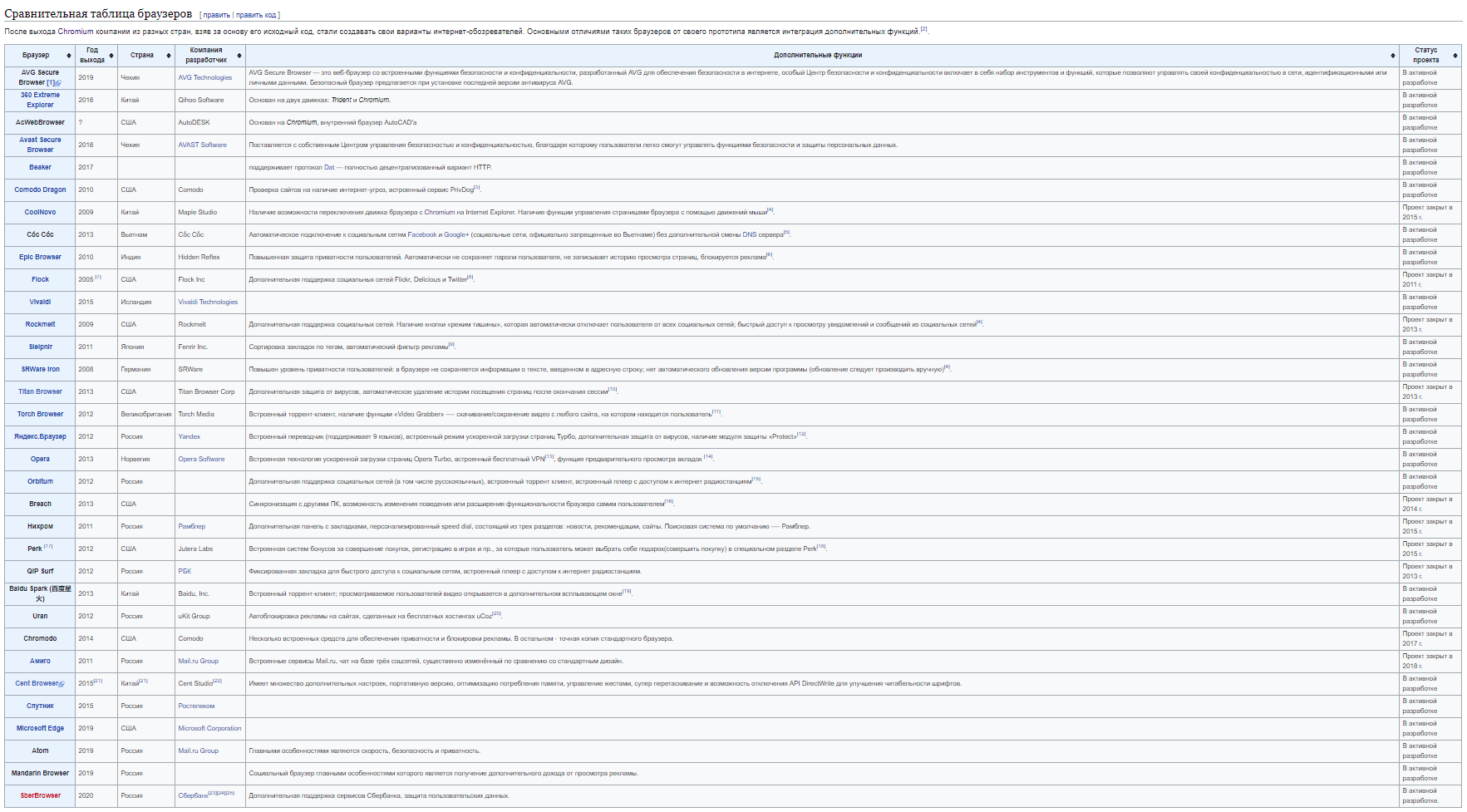Select 'Проект закрыт в 2011 г.' status cell
The image size is (1467, 812).
click(x=1430, y=279)
